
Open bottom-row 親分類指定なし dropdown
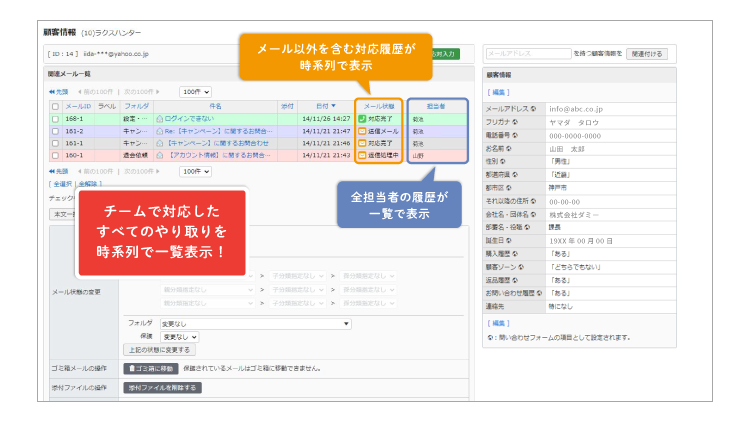(x=207, y=303)
